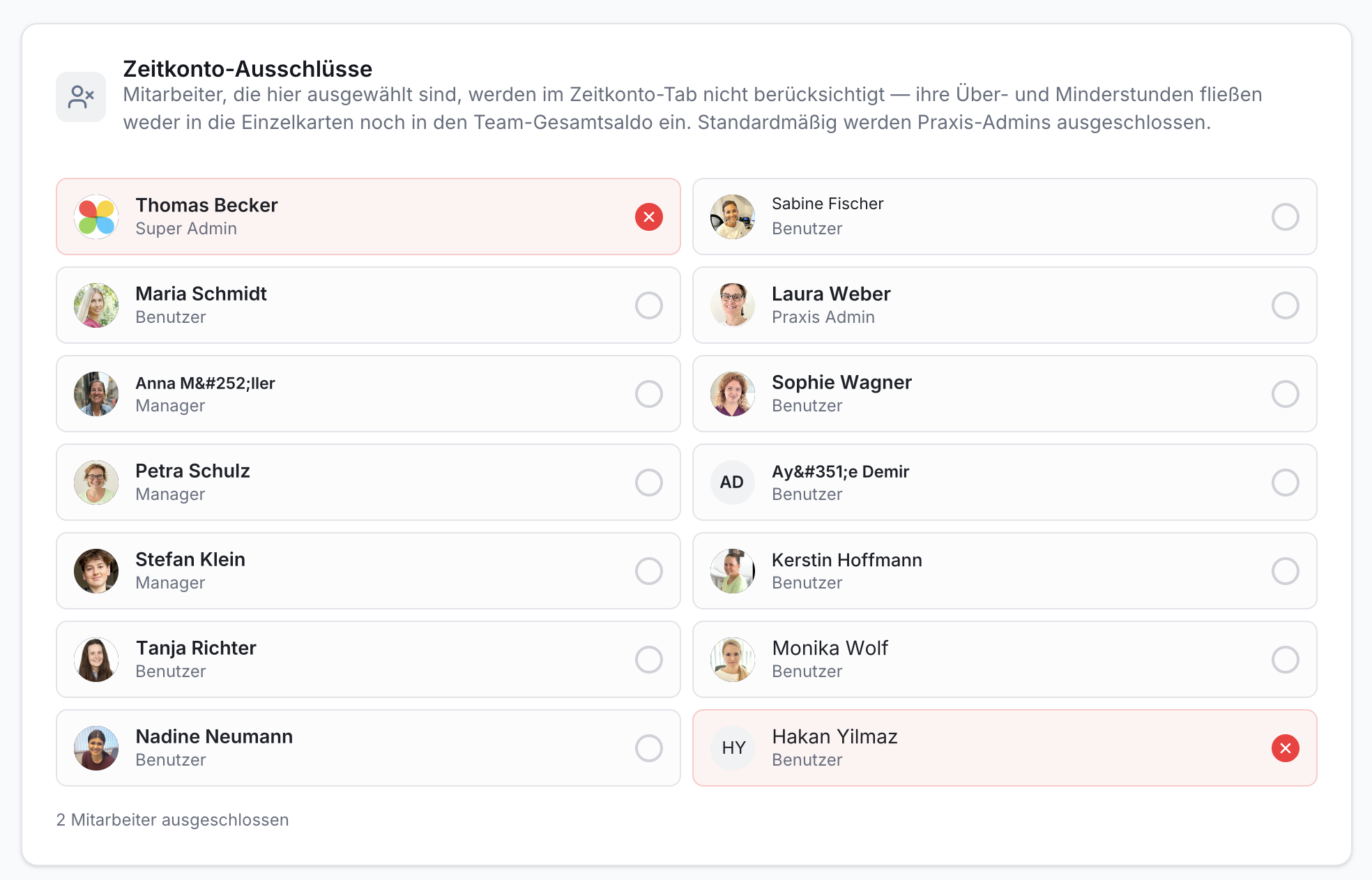Click Kerstin Hoffmann's profile photo
1372x880 pixels.
733,571
